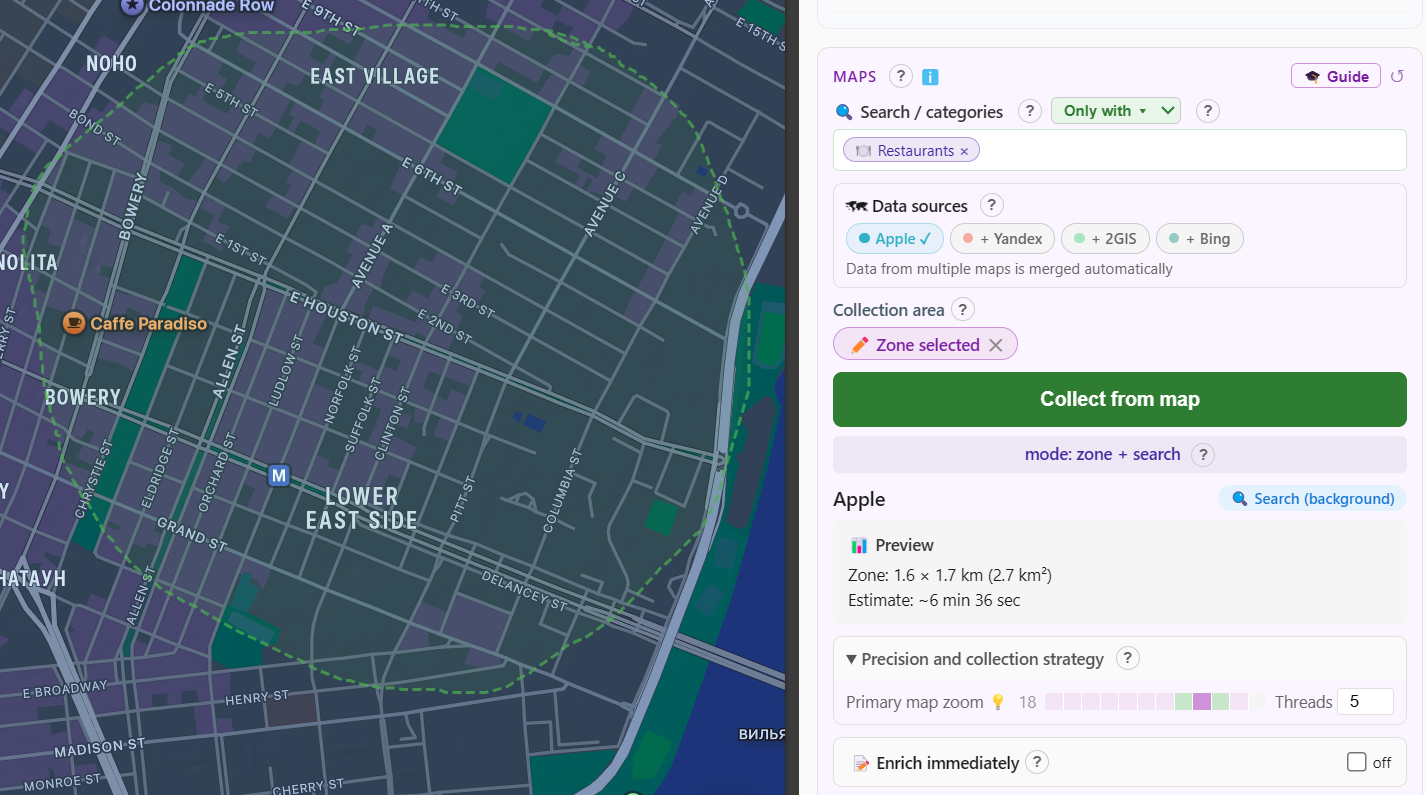Open the help icon right of the Only with dropdown
Viewport: 1425px width, 795px height.
(1208, 111)
